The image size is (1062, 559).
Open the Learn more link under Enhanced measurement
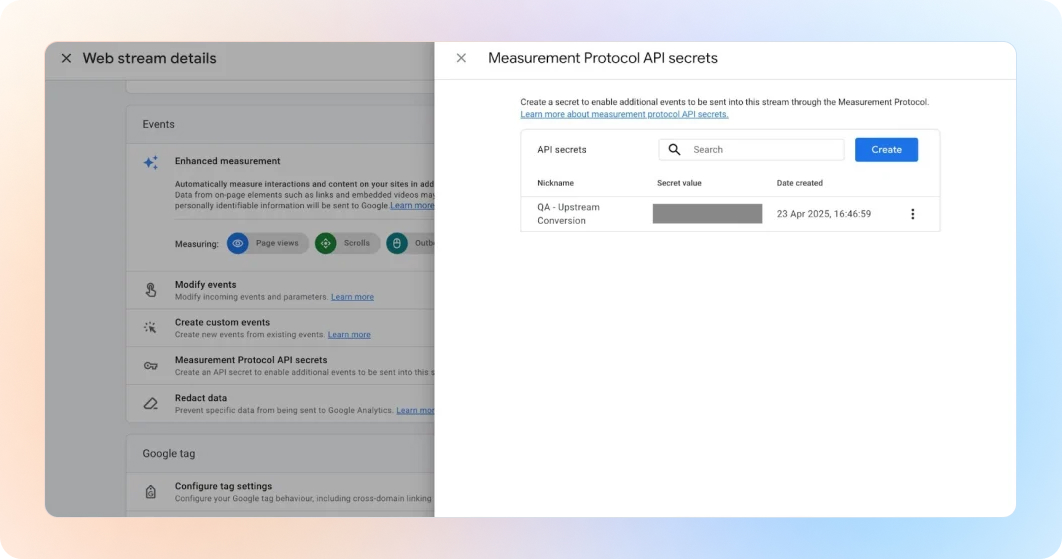pyautogui.click(x=412, y=206)
